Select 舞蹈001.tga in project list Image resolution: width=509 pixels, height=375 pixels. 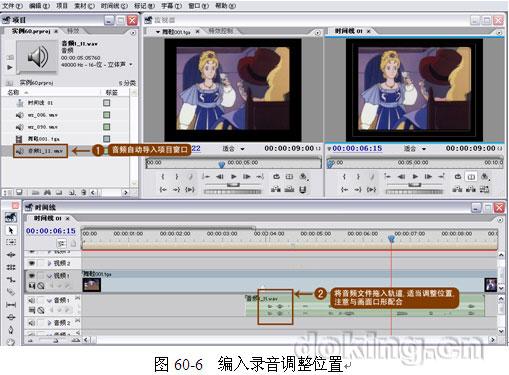[x=43, y=139]
